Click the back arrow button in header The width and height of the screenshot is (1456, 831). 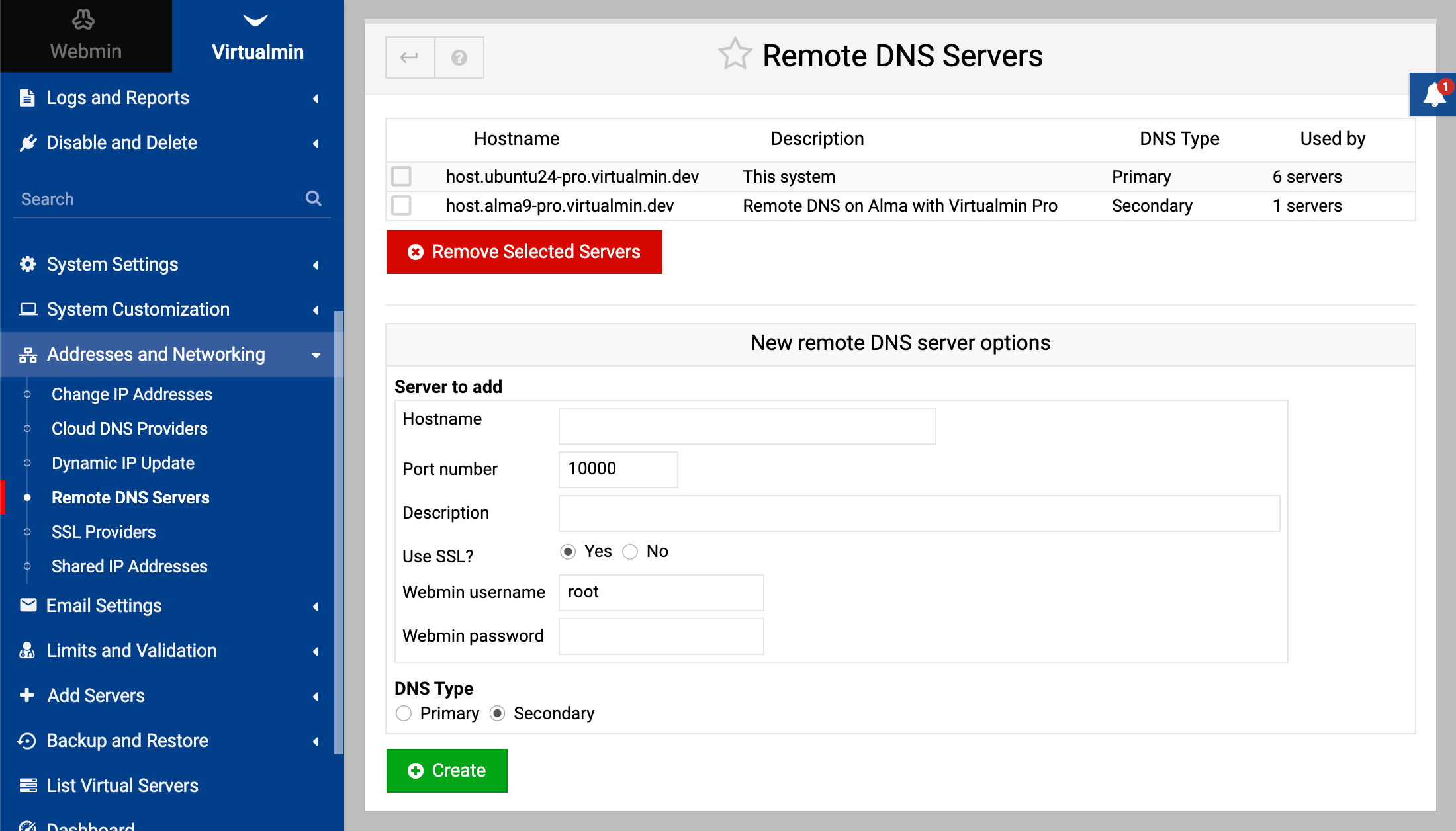[x=410, y=58]
